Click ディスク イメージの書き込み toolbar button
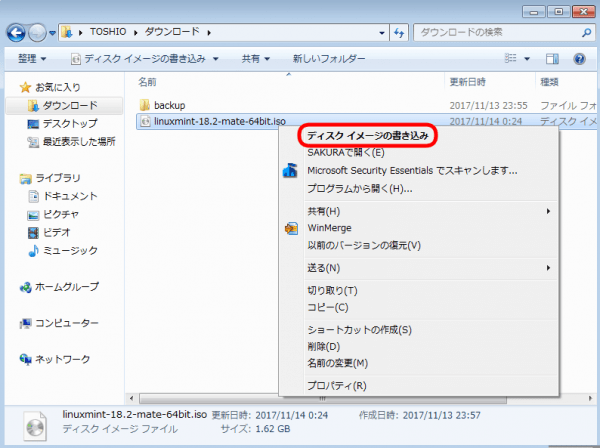600x448 pixels. pos(139,59)
